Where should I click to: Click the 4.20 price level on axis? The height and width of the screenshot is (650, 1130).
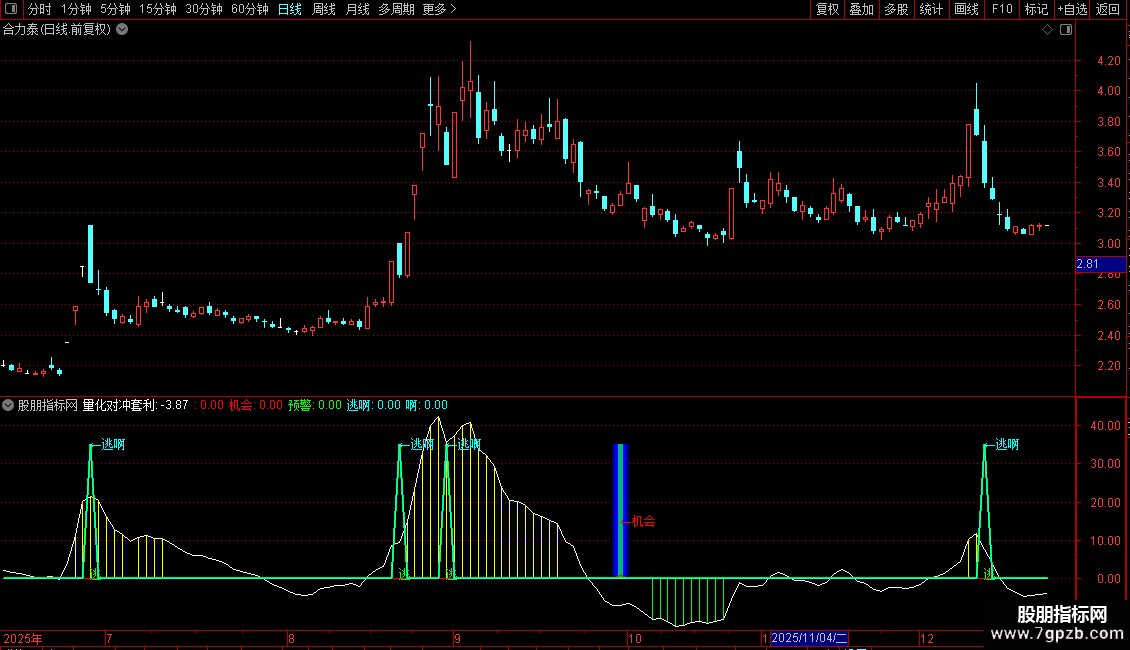coord(1108,61)
